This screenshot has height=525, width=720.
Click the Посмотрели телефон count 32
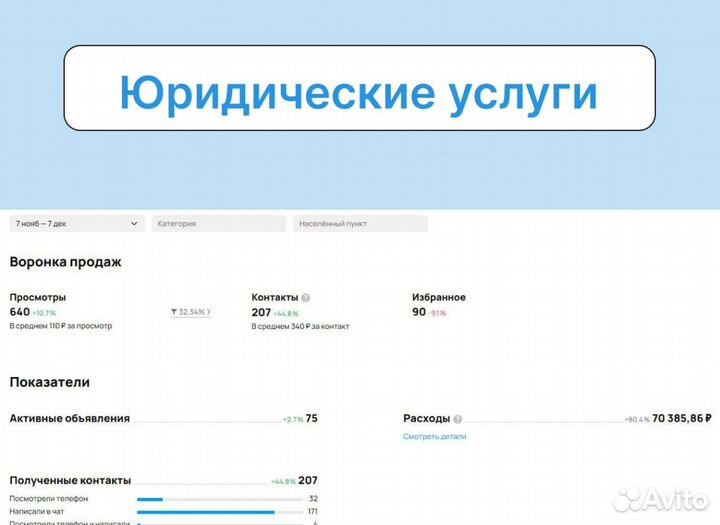click(313, 498)
